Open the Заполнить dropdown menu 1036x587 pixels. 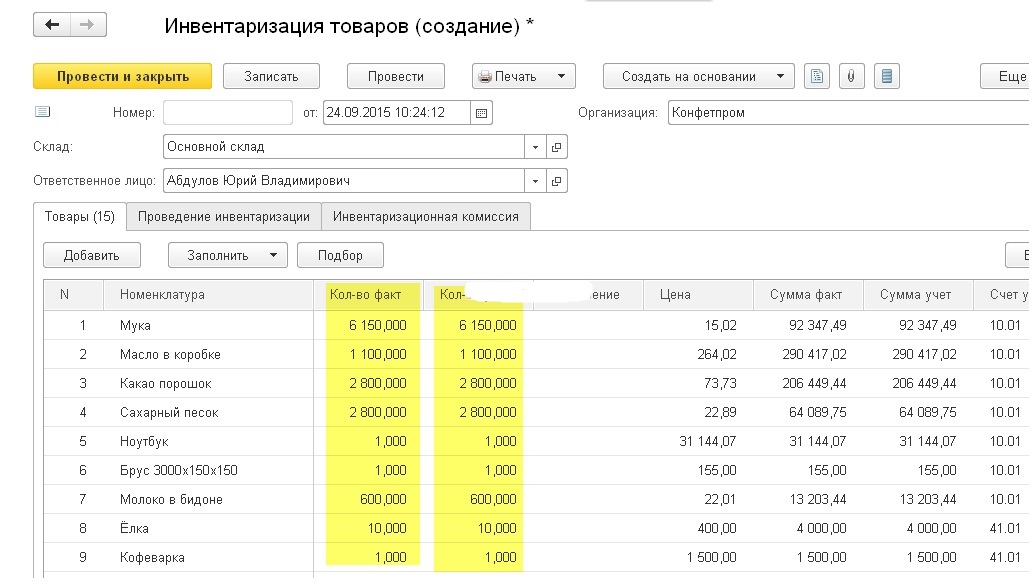click(x=228, y=255)
